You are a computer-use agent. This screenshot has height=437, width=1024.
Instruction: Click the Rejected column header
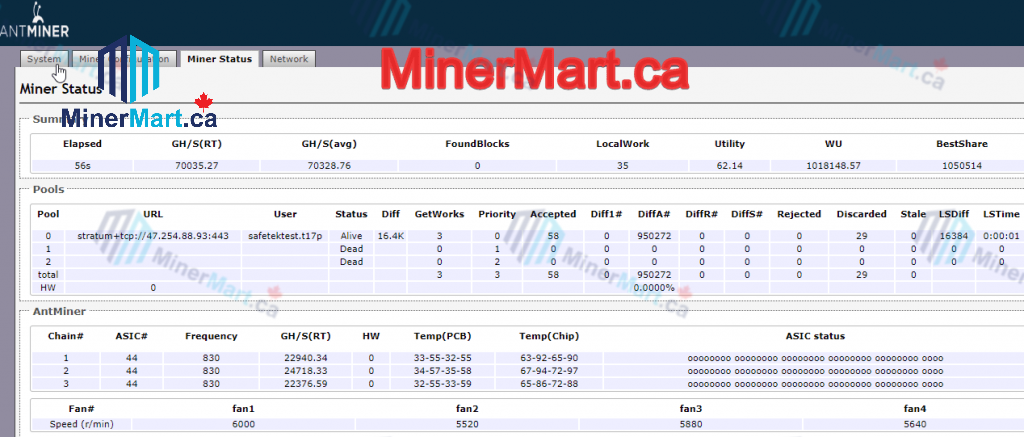point(799,214)
